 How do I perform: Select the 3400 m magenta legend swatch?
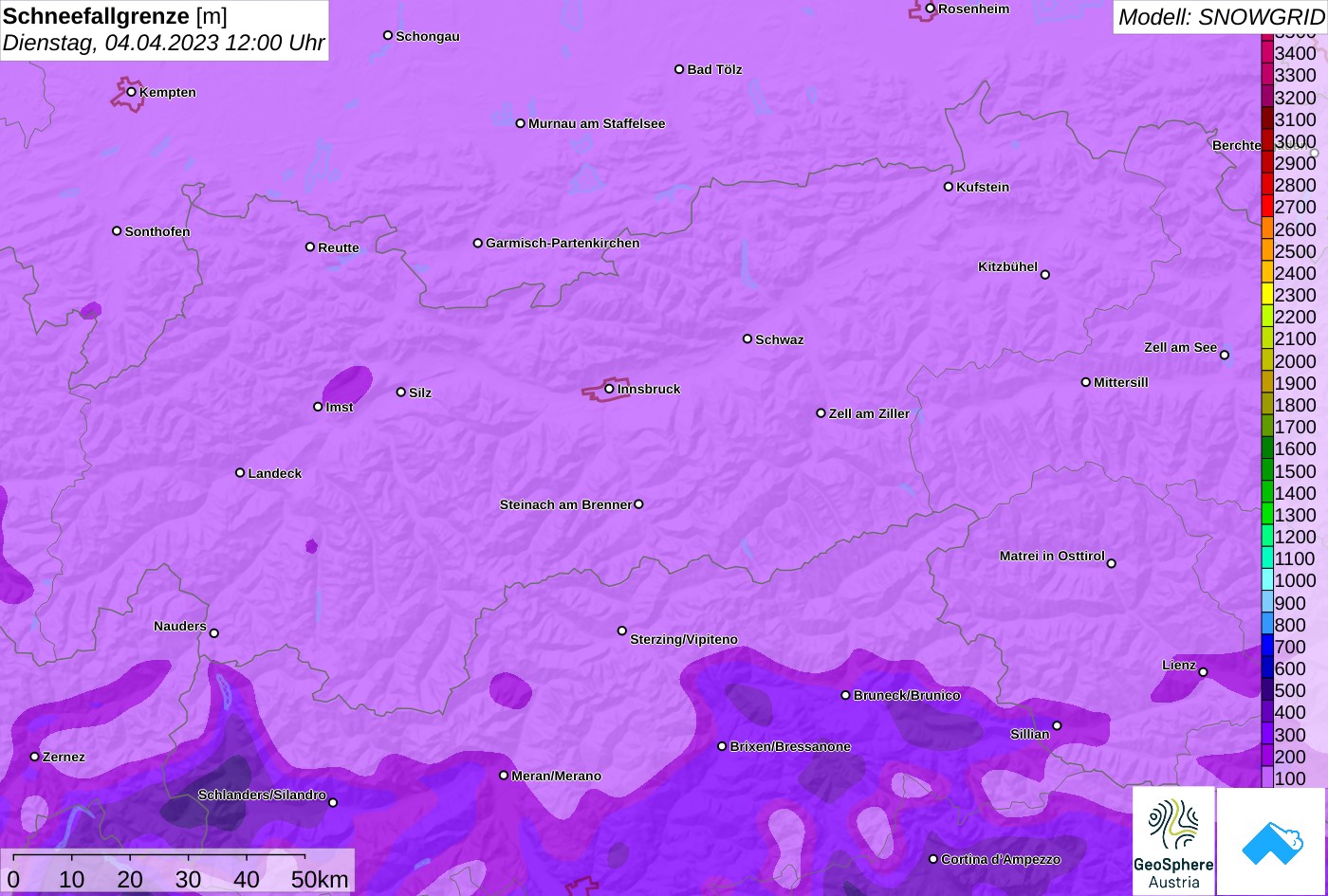[x=1267, y=53]
